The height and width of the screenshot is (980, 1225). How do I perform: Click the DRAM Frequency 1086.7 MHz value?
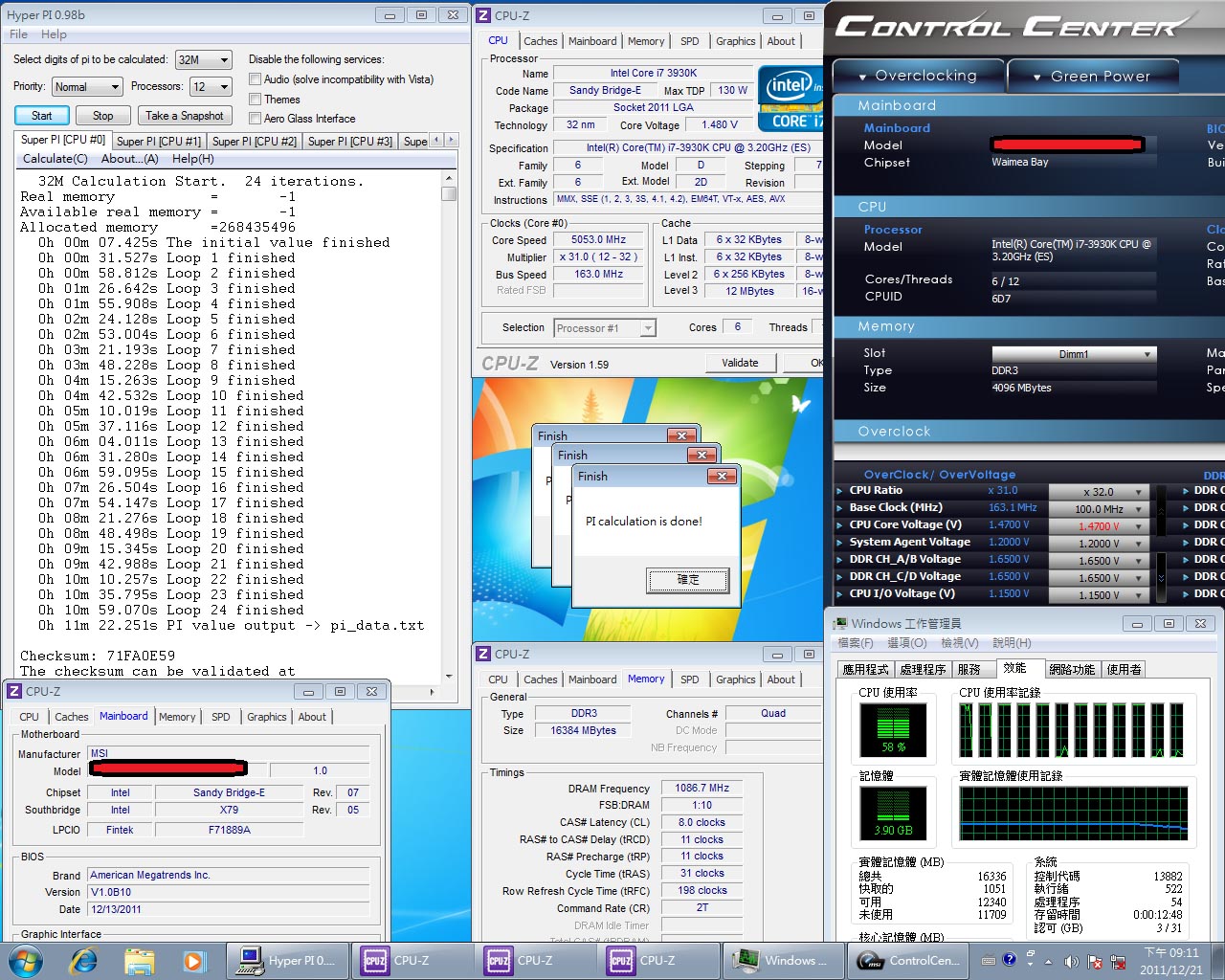point(702,789)
